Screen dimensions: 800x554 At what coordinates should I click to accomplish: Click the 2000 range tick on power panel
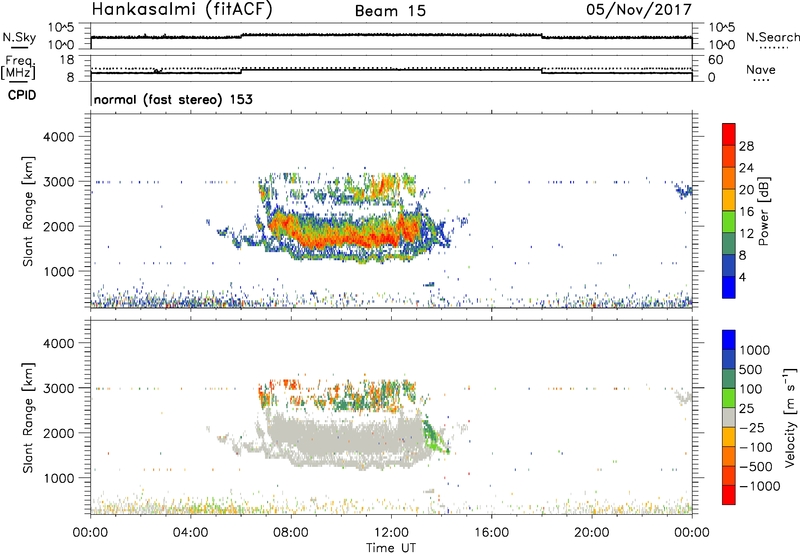pyautogui.click(x=58, y=226)
